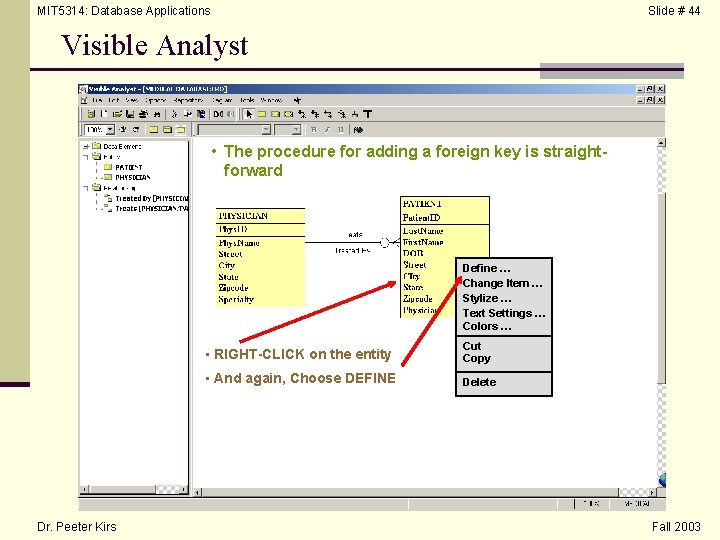Open the font name dropdown
This screenshot has height=540, width=720.
(x=266, y=129)
